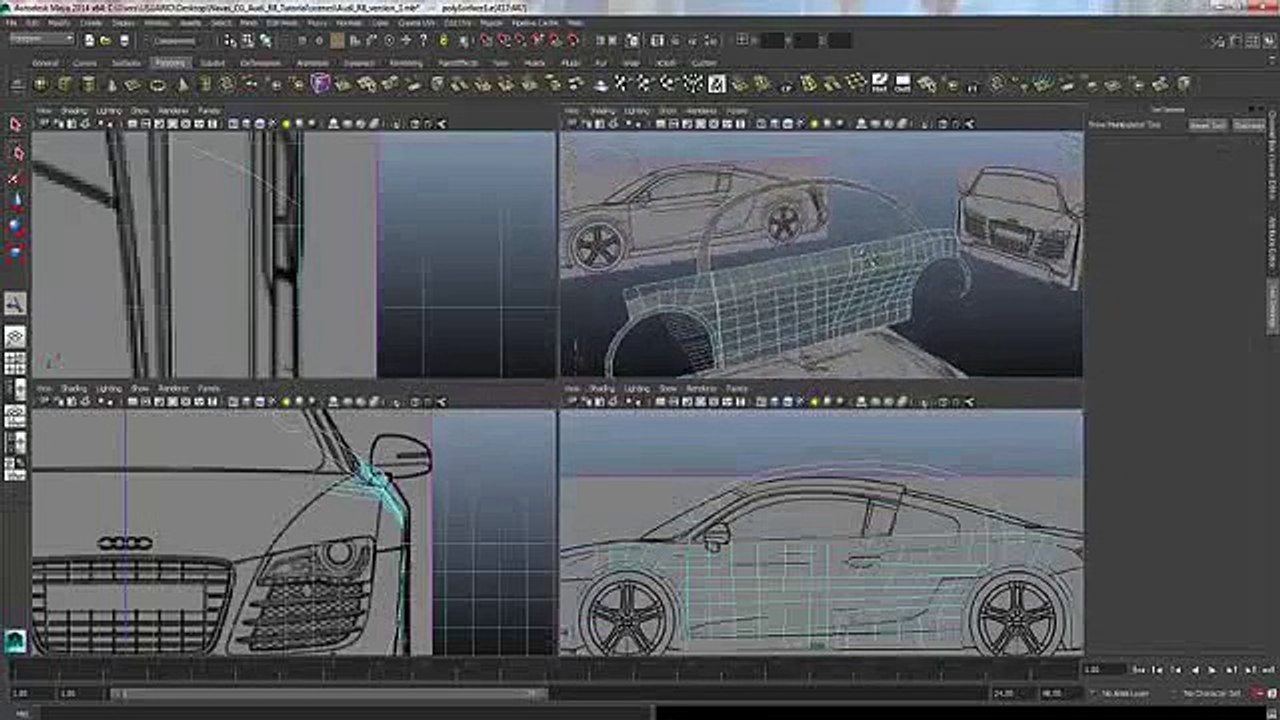Switch to four-view layout in toolbox
Viewport: 1280px width, 720px height.
[x=15, y=364]
